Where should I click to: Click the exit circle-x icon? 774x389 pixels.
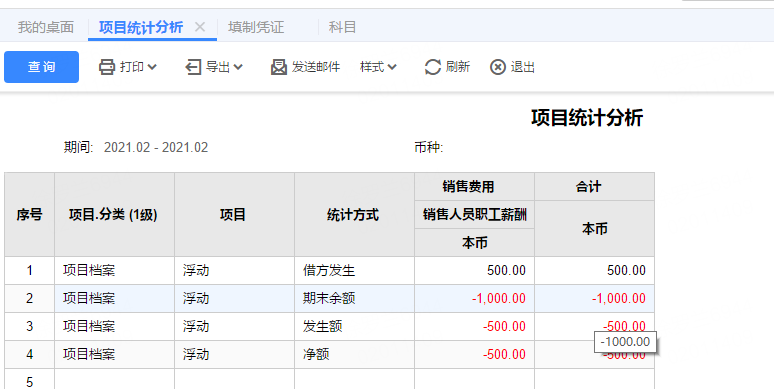(x=498, y=67)
